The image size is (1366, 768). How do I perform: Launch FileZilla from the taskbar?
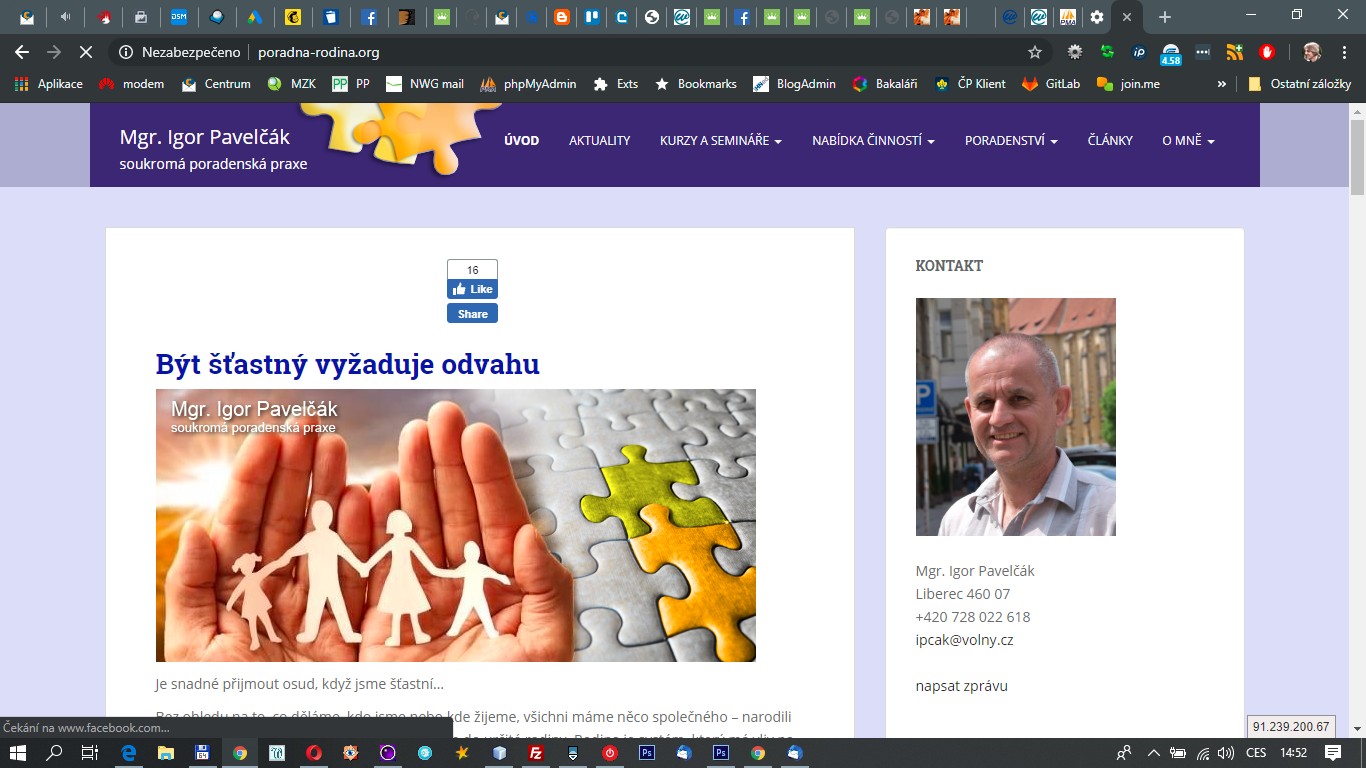pos(536,753)
